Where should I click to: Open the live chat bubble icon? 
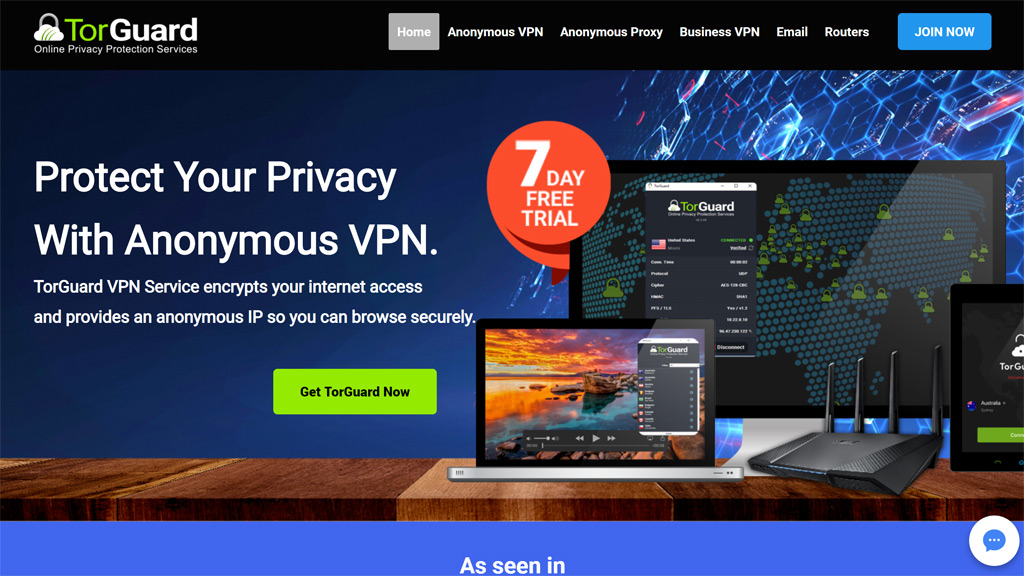(993, 541)
